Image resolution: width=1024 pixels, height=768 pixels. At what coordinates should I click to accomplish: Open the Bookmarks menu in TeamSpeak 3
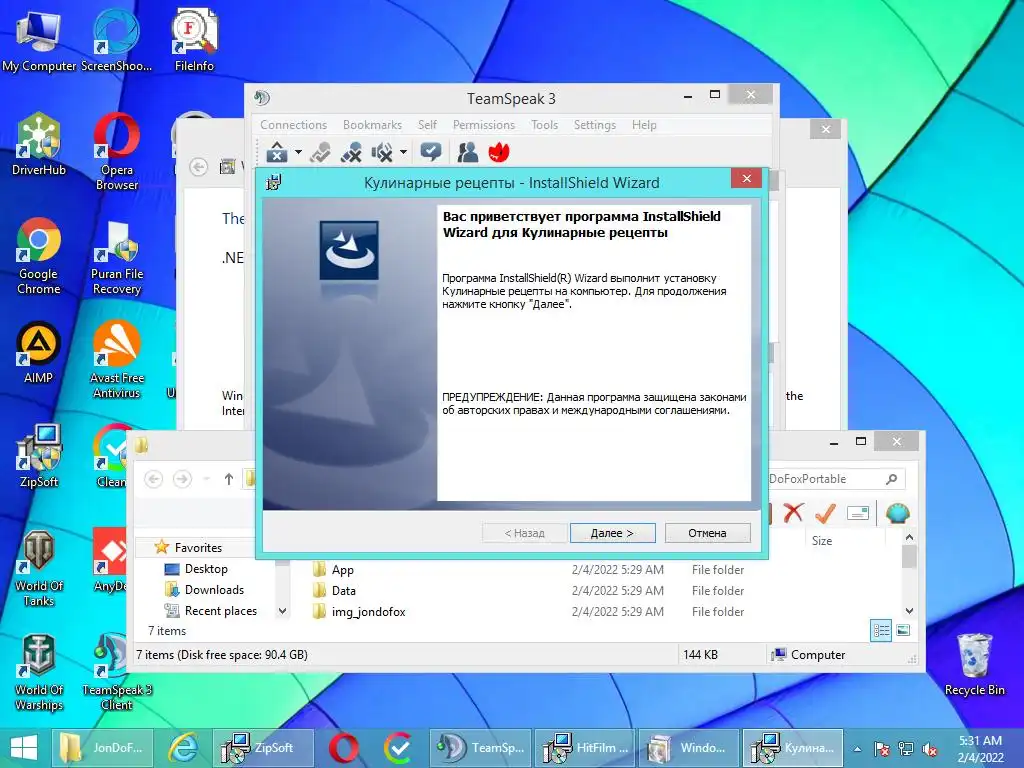(x=372, y=125)
